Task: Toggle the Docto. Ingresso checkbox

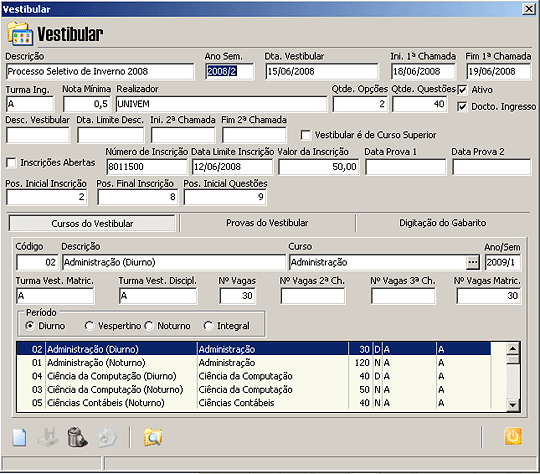Action: tap(462, 107)
